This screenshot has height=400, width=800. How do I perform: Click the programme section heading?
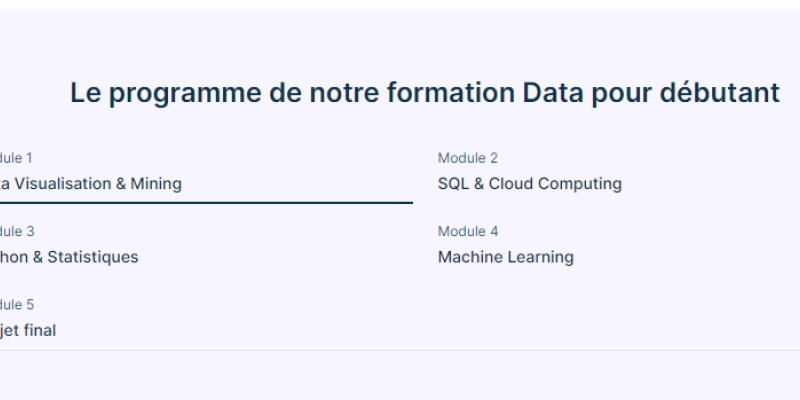coord(424,93)
